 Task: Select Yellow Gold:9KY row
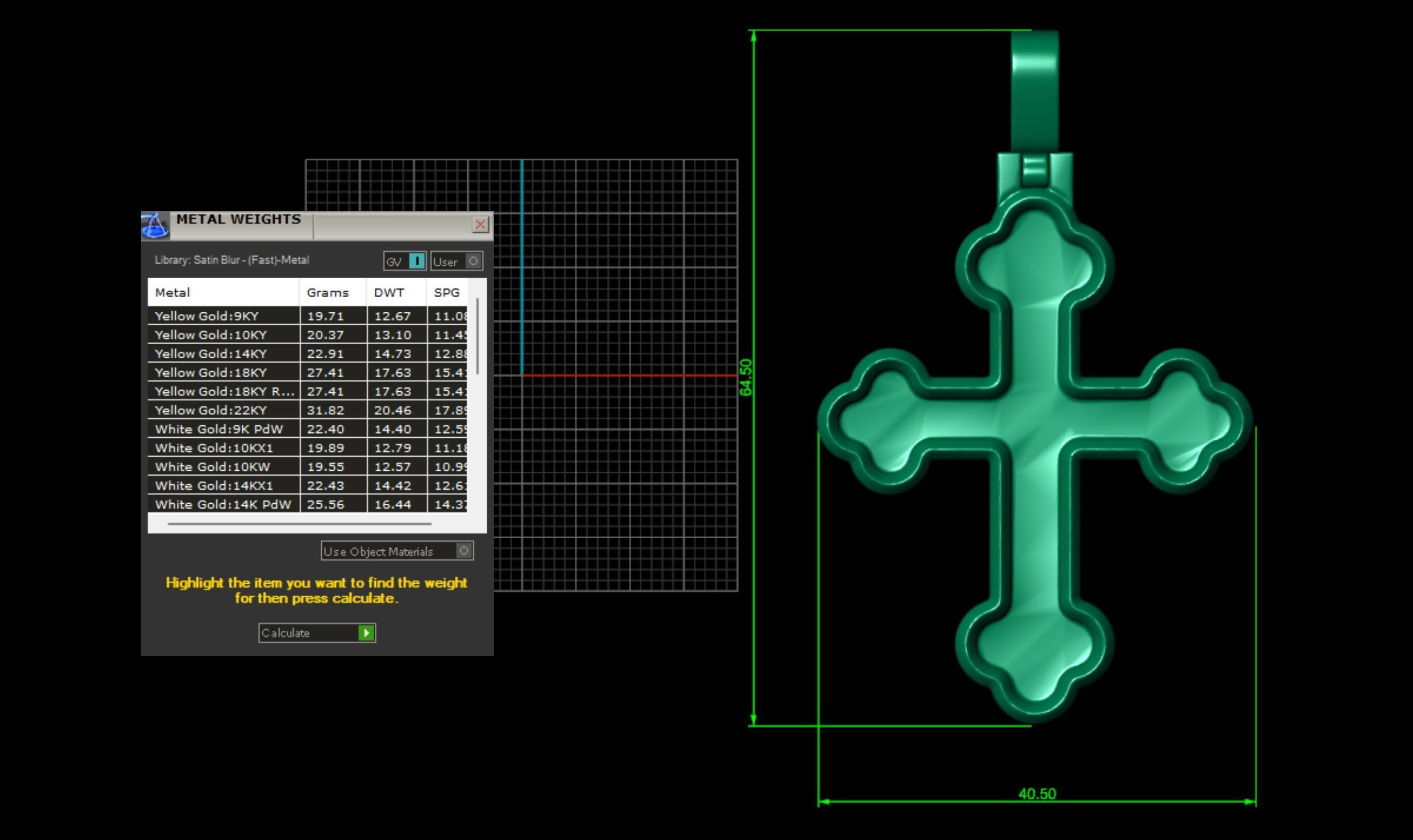tap(308, 316)
